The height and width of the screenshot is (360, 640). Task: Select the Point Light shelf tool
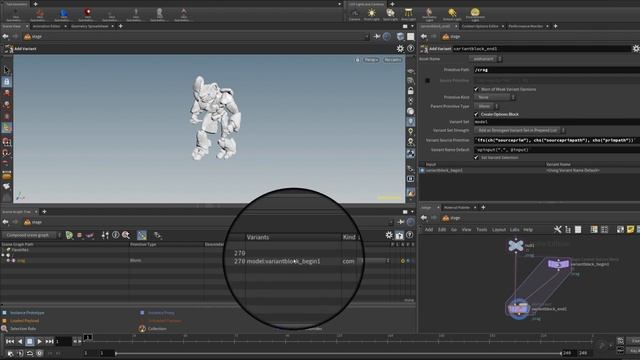371,14
